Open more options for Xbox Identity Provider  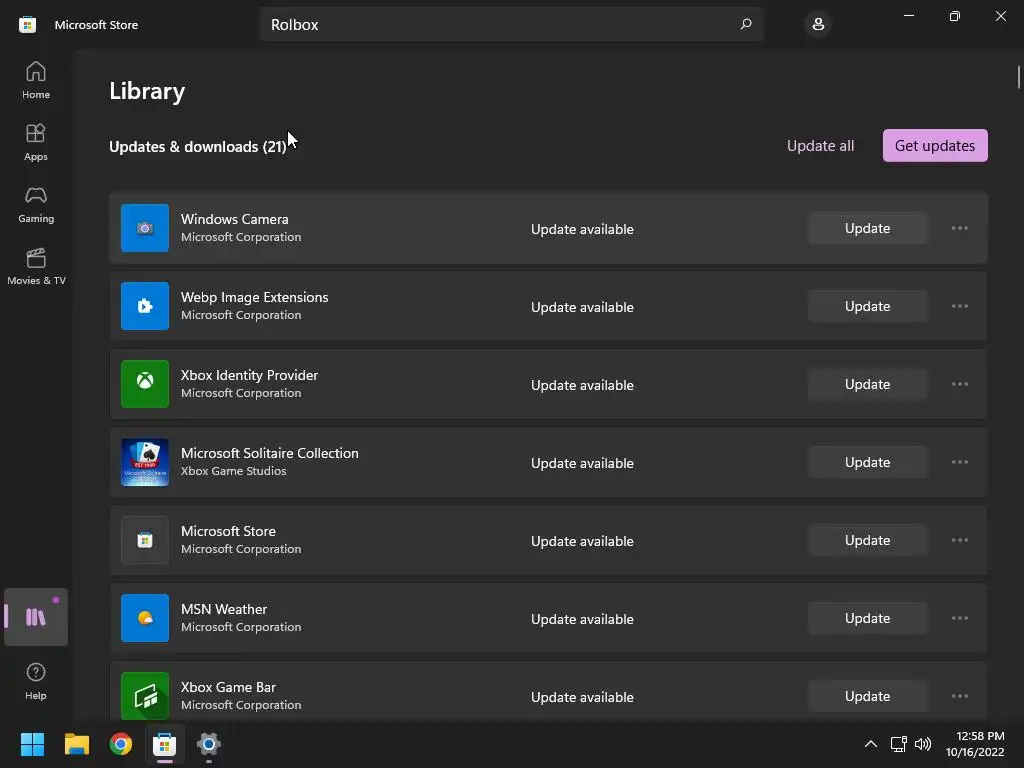[x=959, y=384]
